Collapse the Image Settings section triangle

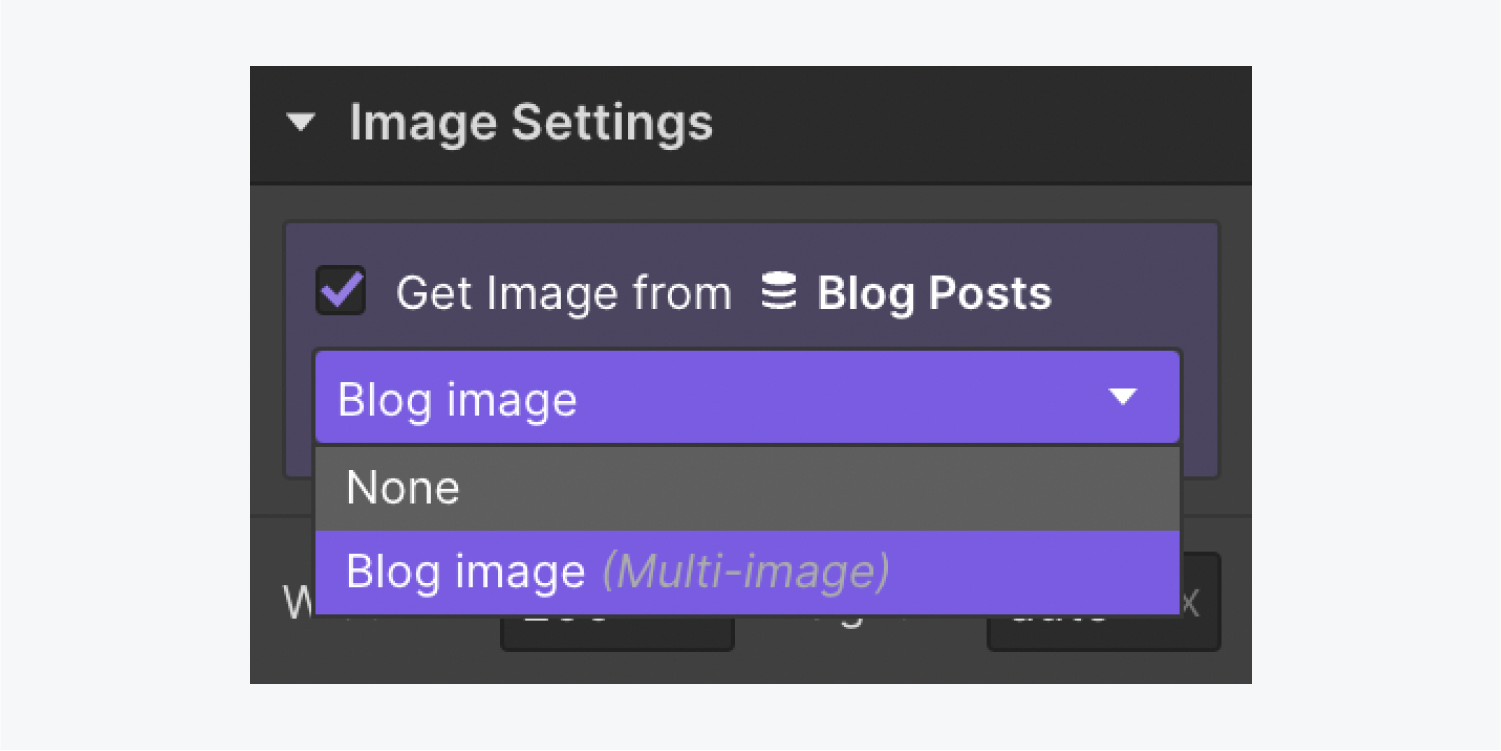click(x=300, y=124)
